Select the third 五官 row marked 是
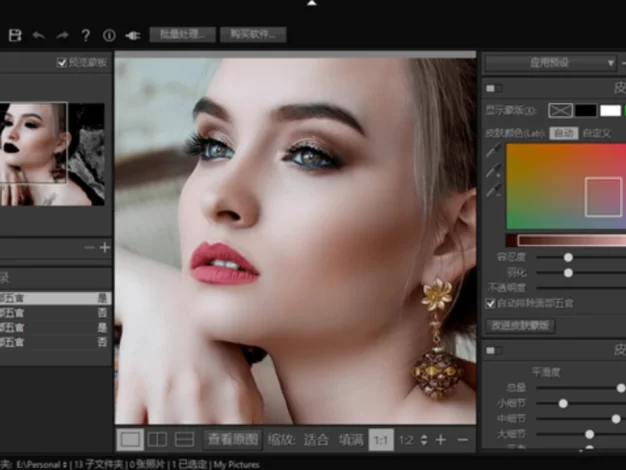The width and height of the screenshot is (626, 470). tap(55, 327)
